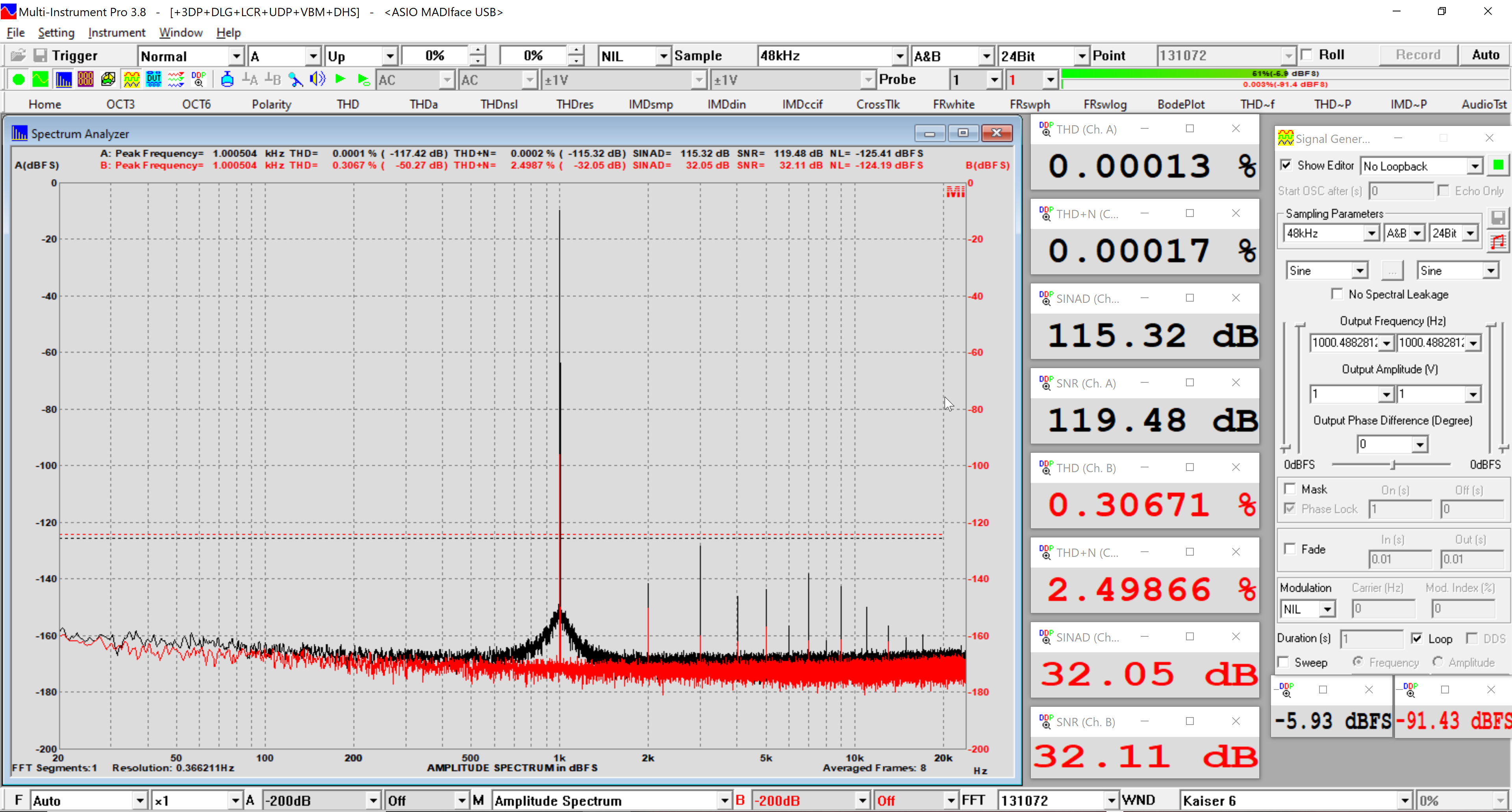Click the DDP icon of the -5.93 dBFS viewer
The image size is (1512, 812).
point(1287,690)
